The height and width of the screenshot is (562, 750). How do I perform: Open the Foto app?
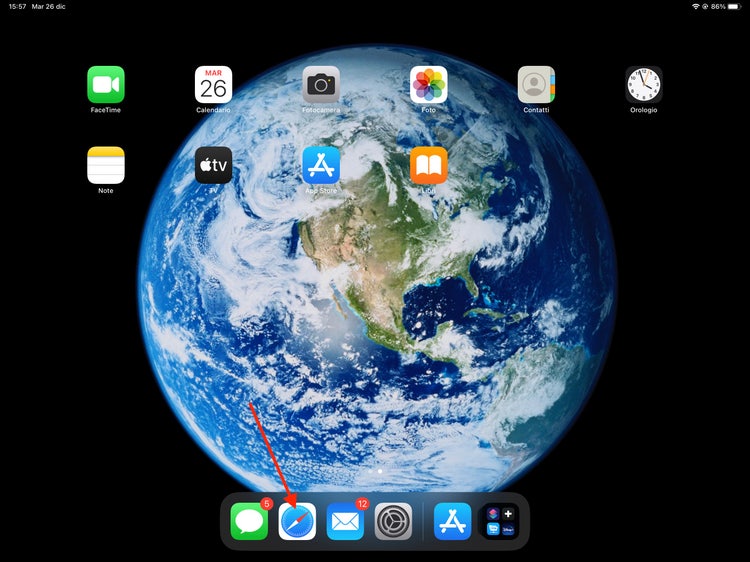429,84
